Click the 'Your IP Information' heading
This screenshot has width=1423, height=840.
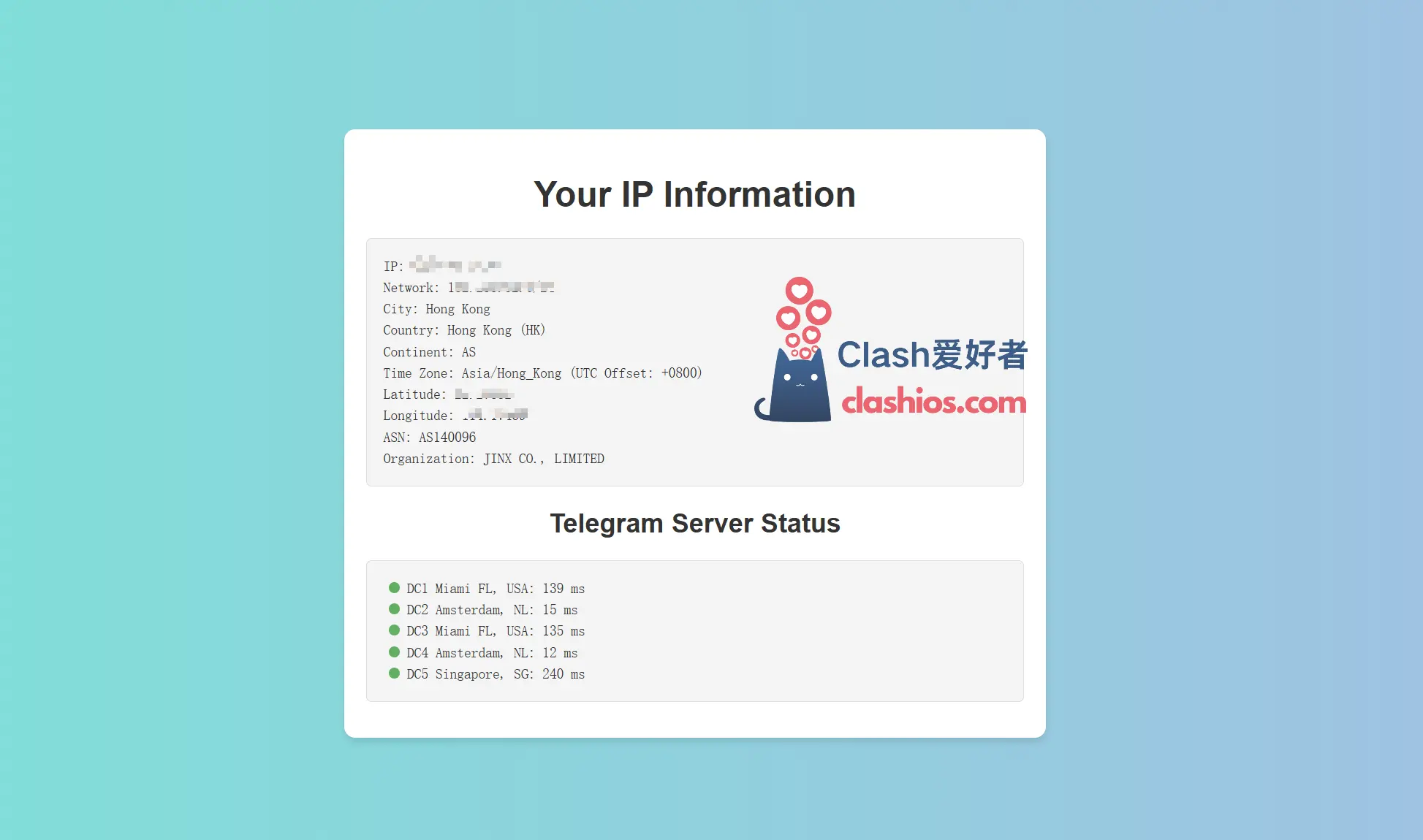694,195
